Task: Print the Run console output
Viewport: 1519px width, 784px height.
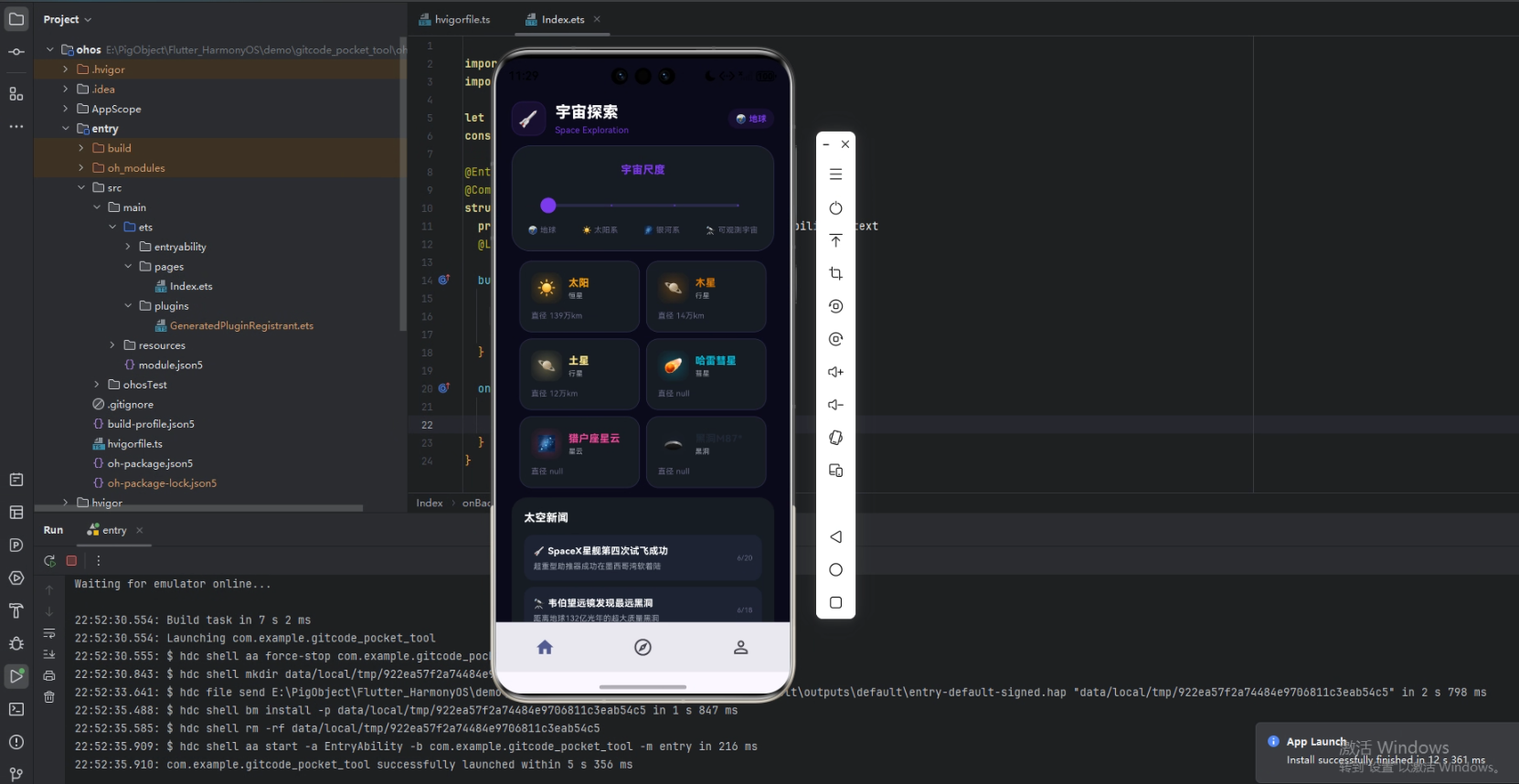Action: pyautogui.click(x=49, y=675)
